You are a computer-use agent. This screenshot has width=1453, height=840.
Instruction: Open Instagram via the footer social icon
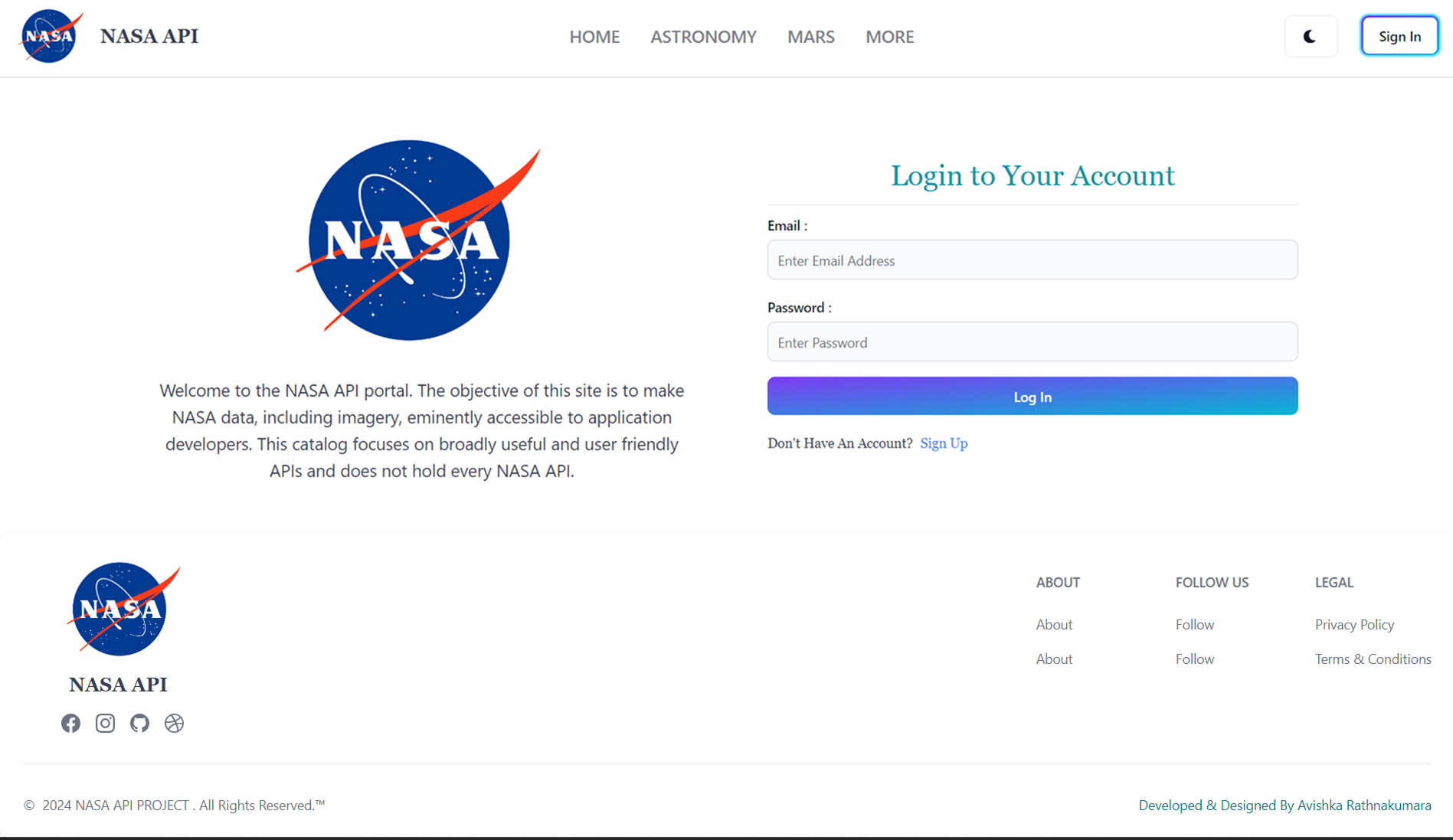105,723
